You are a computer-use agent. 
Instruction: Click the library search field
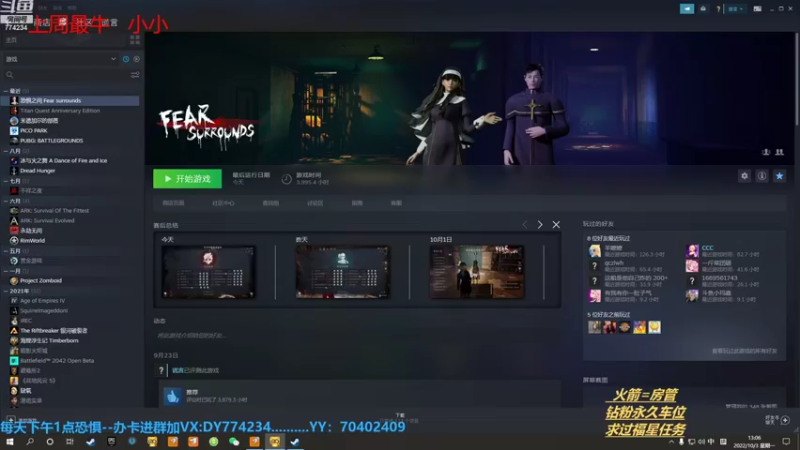pos(66,75)
